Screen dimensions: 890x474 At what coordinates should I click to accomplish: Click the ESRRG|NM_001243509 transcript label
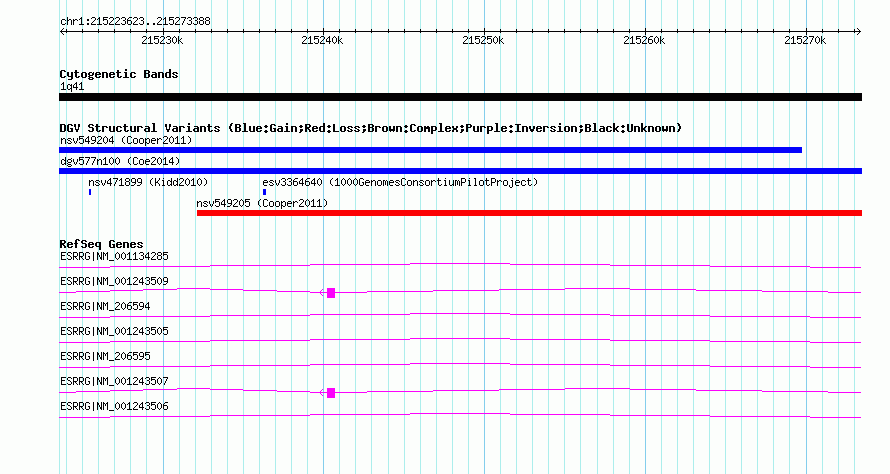114,281
